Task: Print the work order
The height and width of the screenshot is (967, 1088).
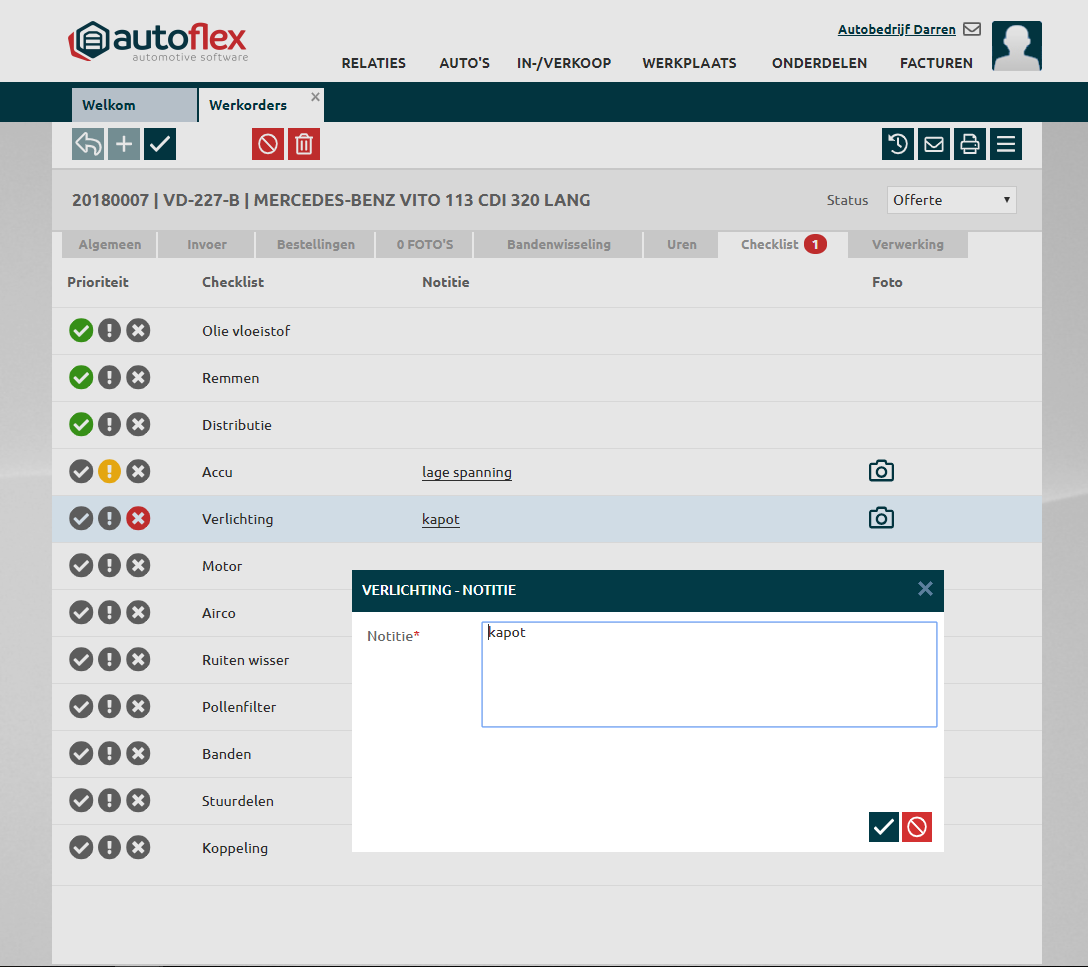Action: click(969, 144)
